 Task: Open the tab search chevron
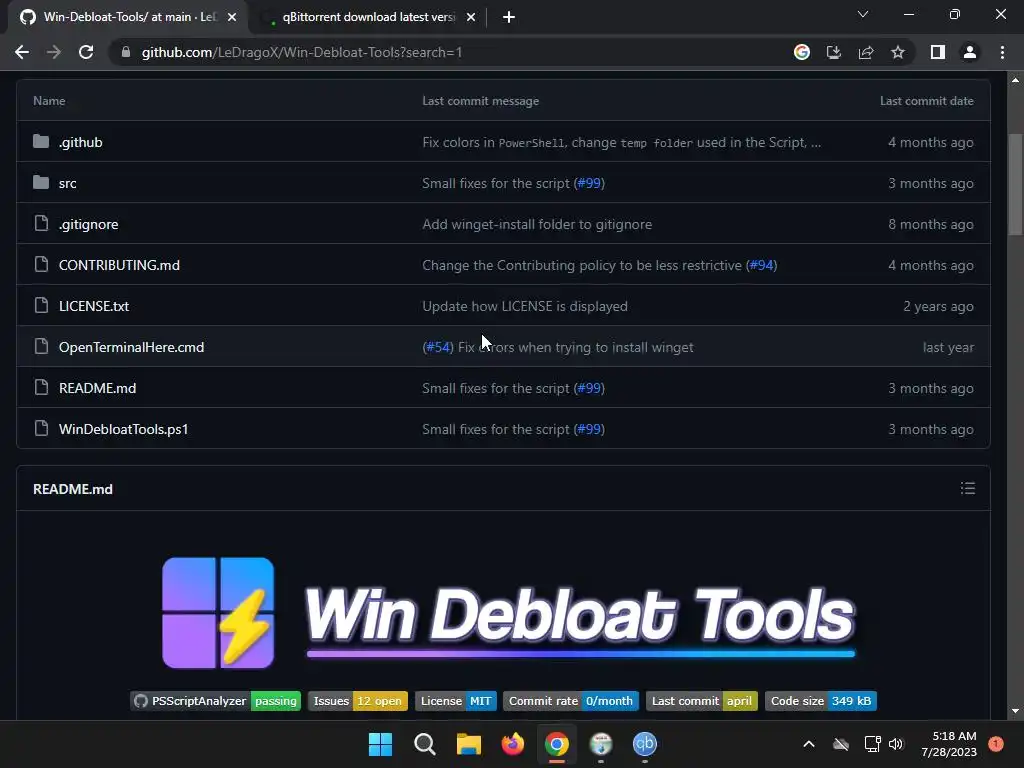(863, 14)
